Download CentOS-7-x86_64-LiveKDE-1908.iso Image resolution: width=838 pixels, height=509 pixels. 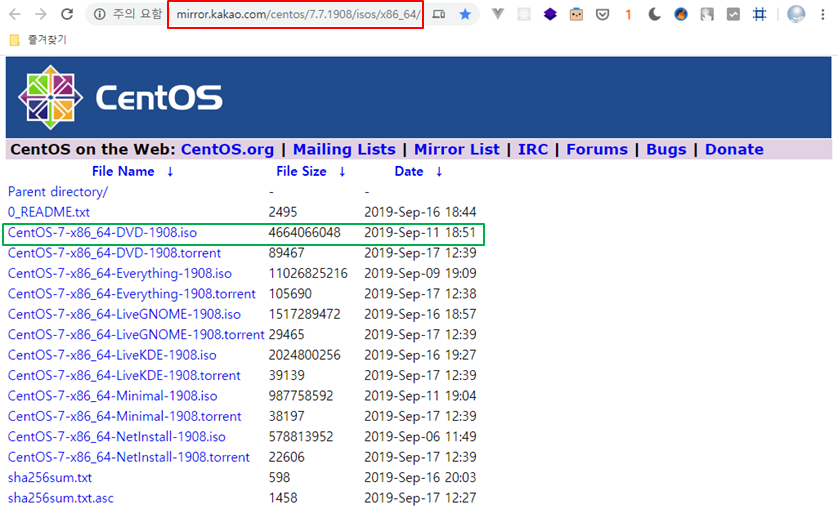pos(112,355)
